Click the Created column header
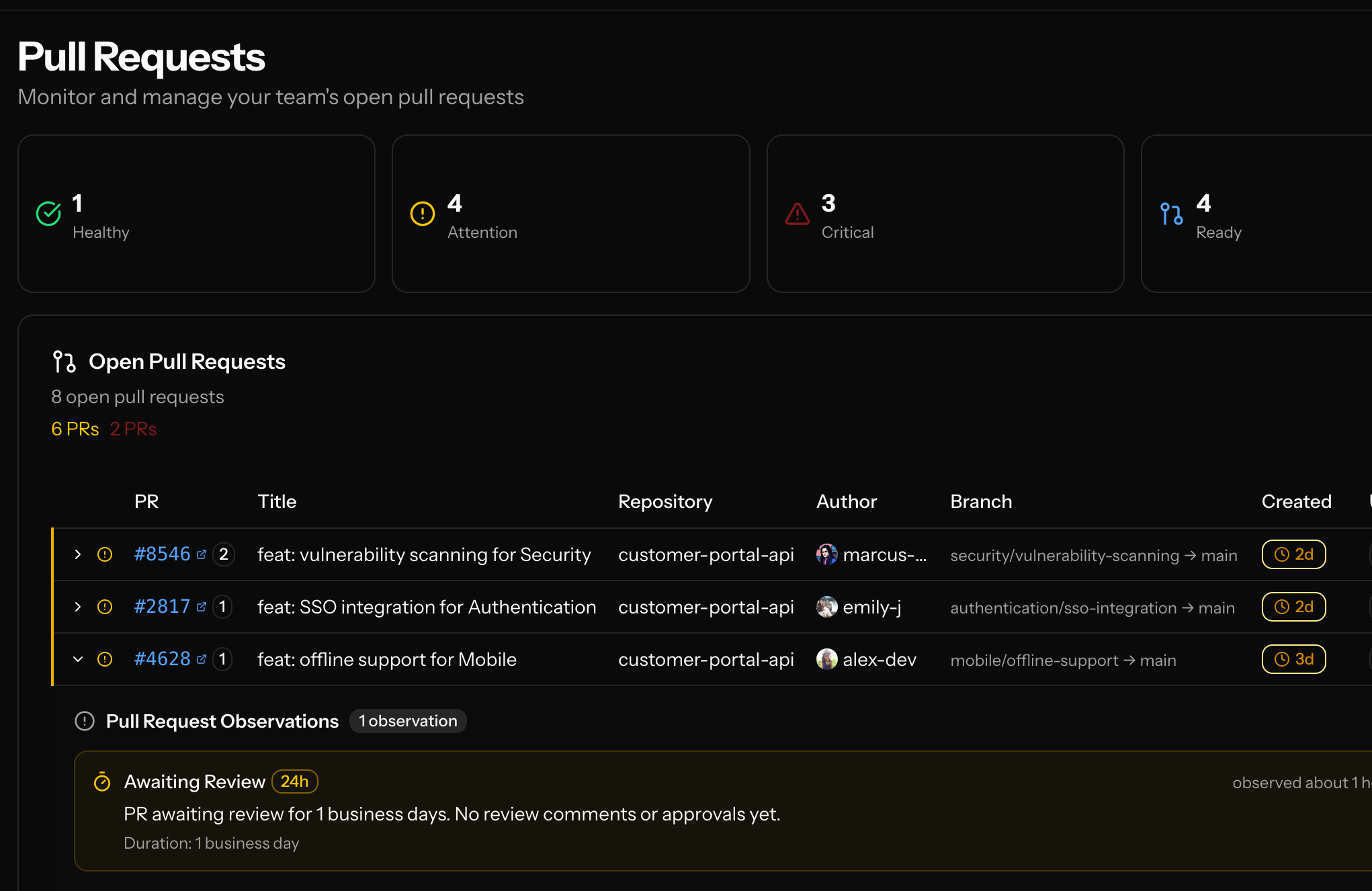 [x=1296, y=501]
